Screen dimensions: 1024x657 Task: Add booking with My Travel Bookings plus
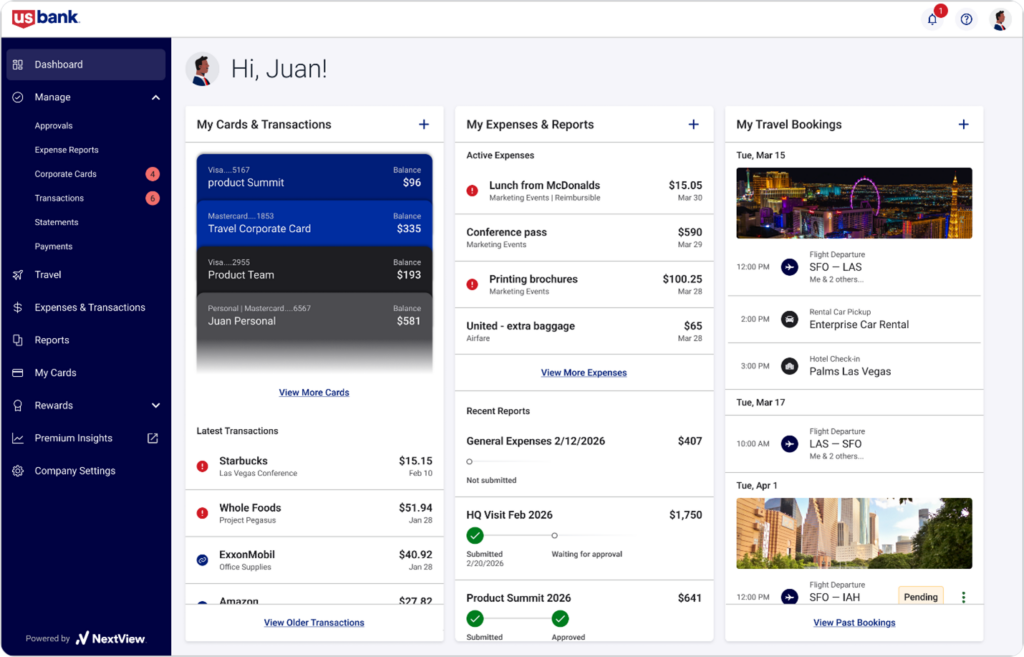click(x=963, y=124)
